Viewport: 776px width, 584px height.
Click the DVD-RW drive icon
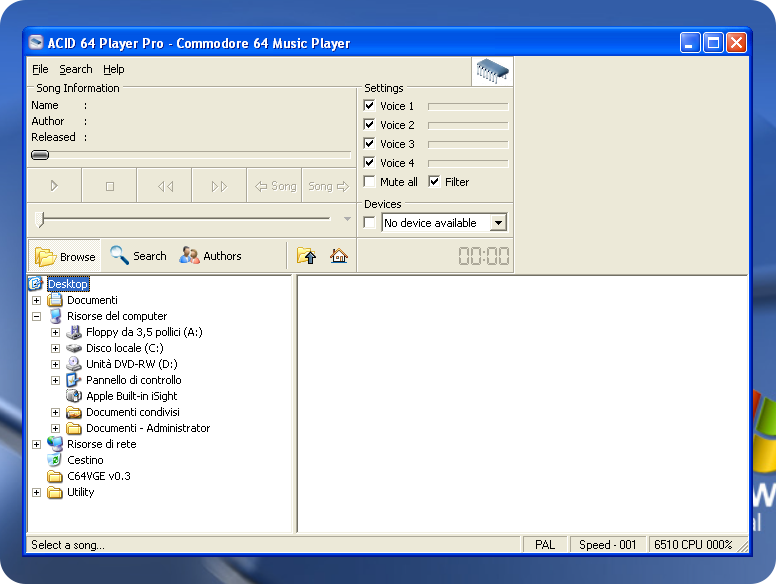coord(74,364)
